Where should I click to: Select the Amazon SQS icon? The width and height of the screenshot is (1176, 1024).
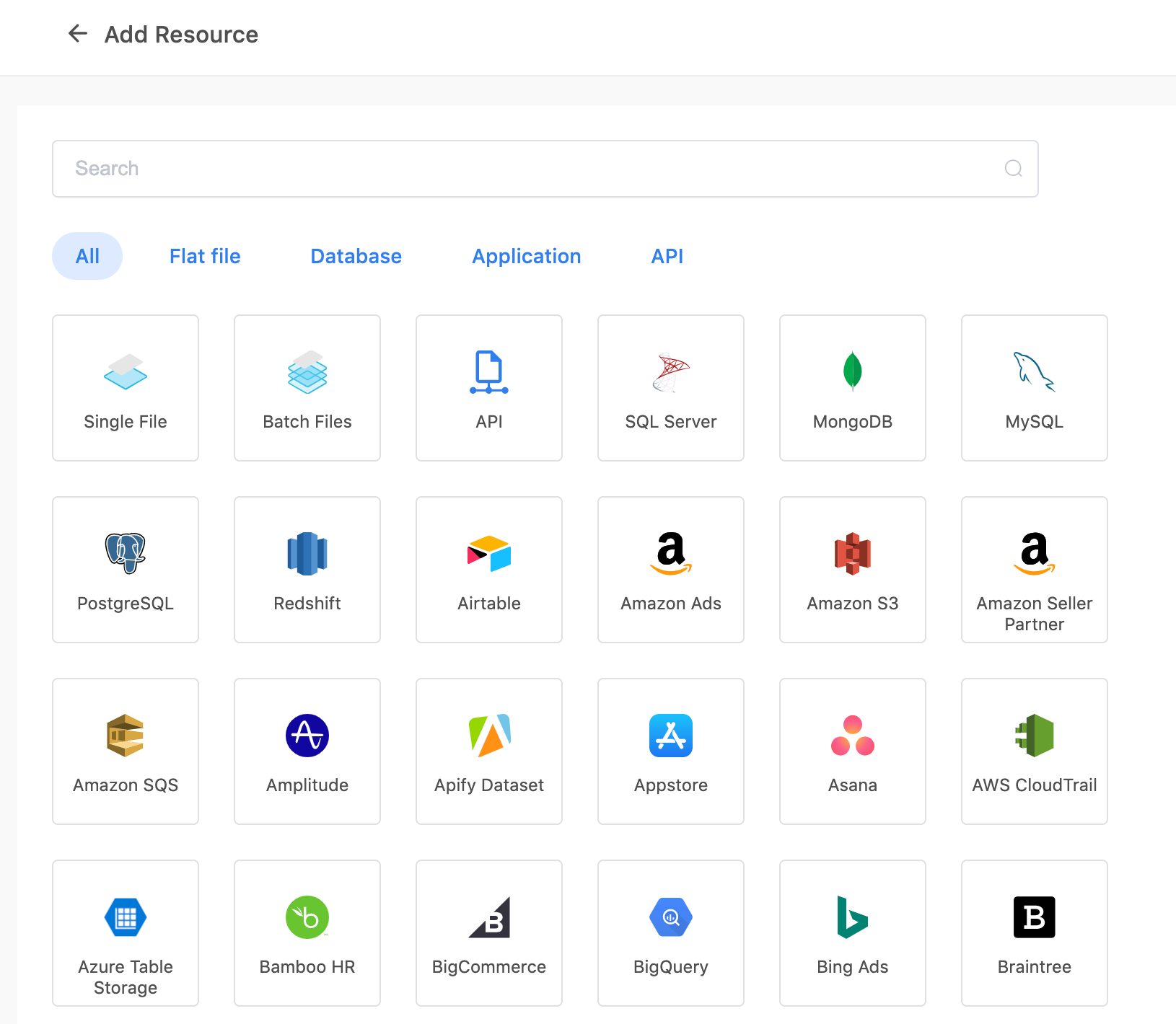click(126, 735)
